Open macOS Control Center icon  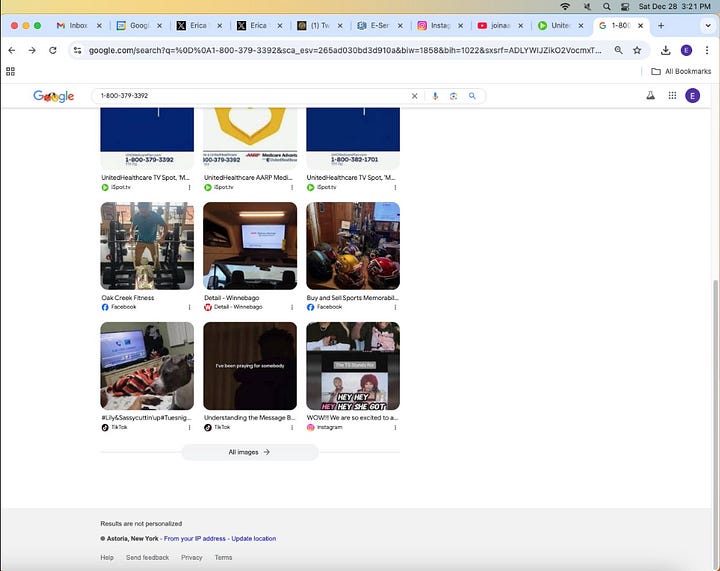[x=625, y=6]
